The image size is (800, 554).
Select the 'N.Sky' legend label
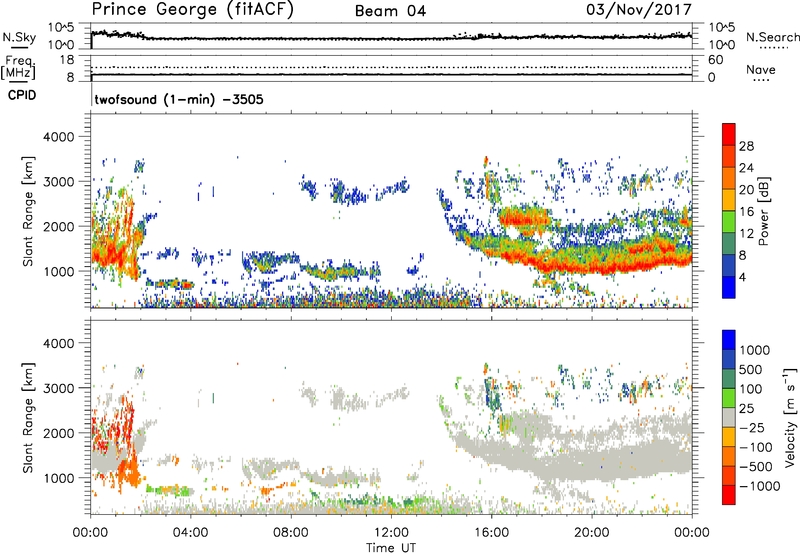[x=19, y=37]
